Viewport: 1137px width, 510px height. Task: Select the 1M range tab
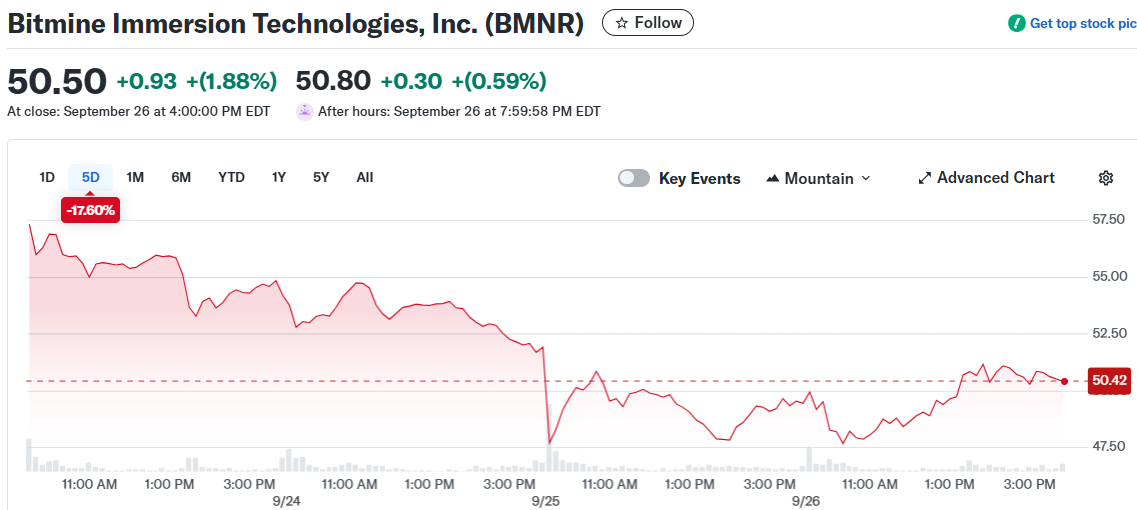click(x=135, y=177)
